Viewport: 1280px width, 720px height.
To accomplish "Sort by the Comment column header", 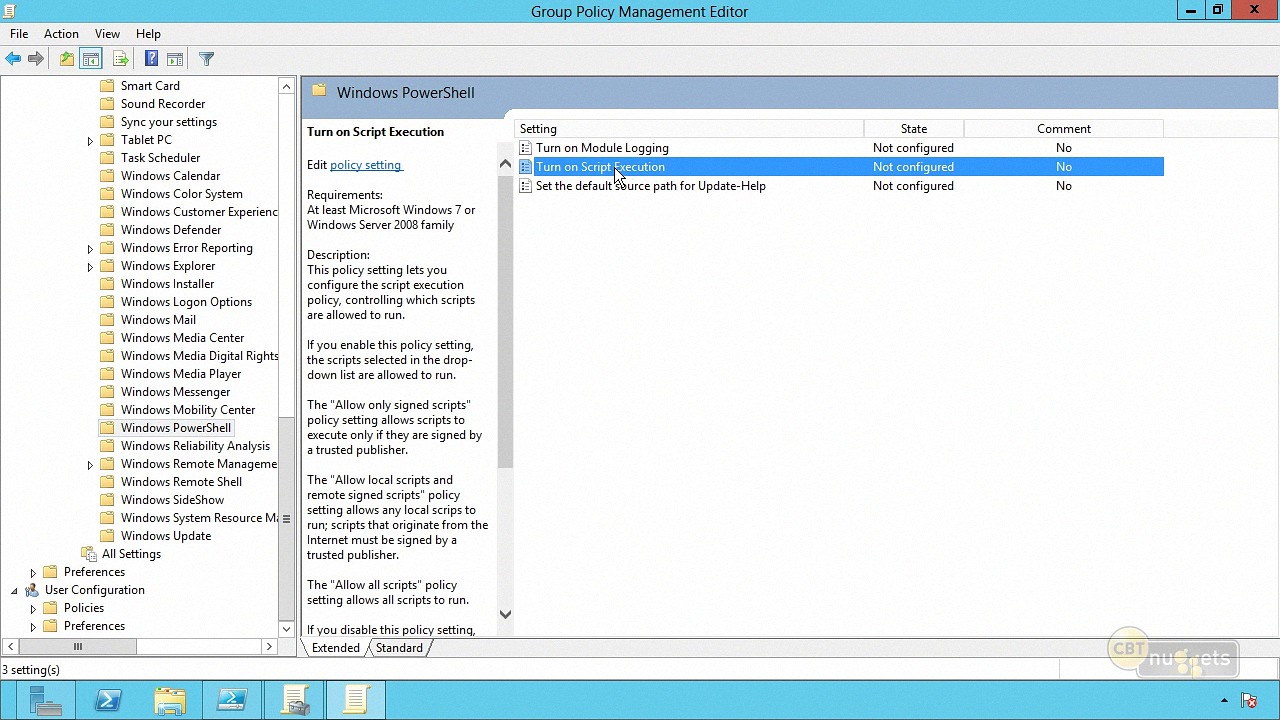I will 1064,129.
